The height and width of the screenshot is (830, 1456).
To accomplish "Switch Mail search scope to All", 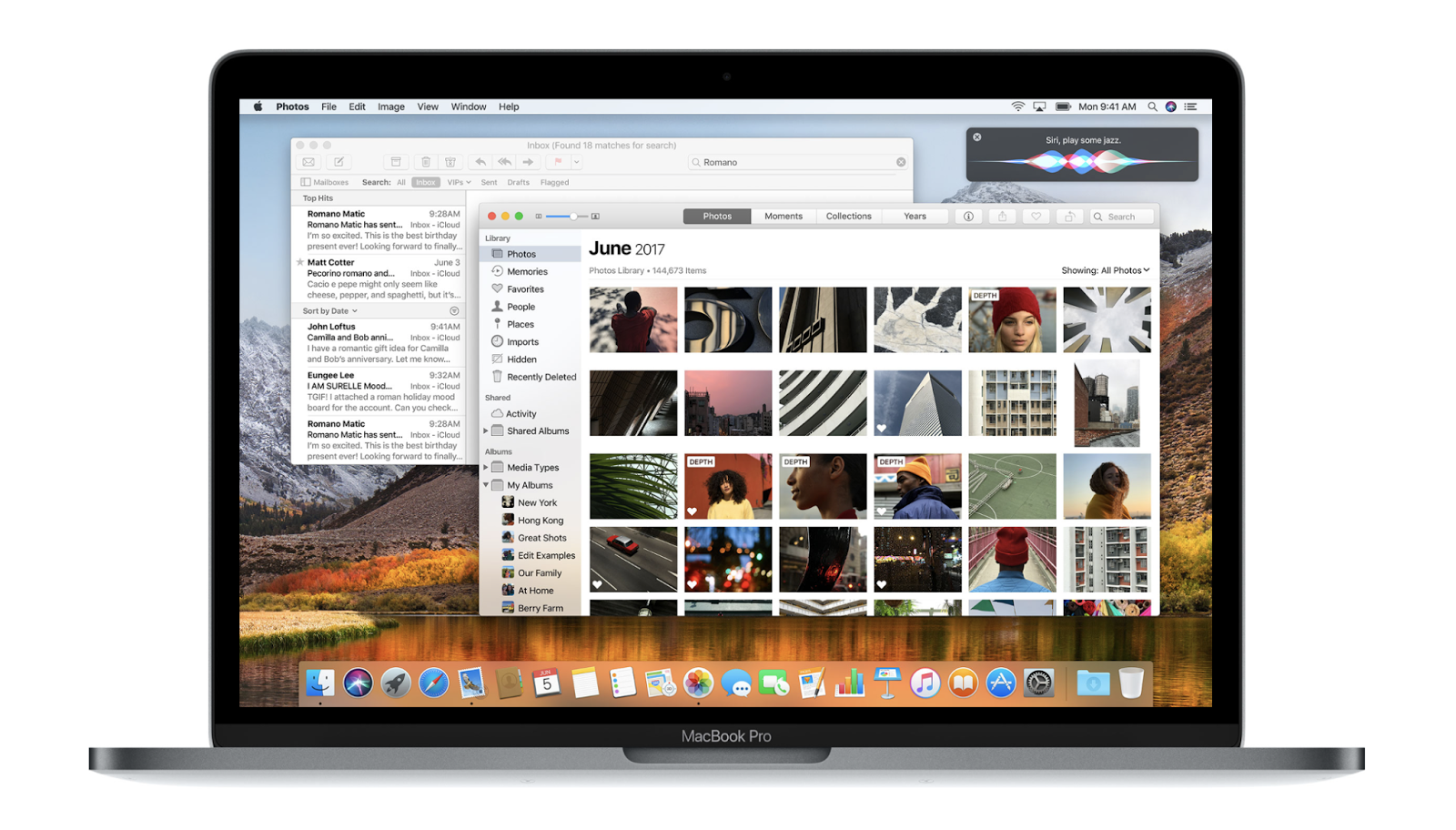I will tap(401, 182).
